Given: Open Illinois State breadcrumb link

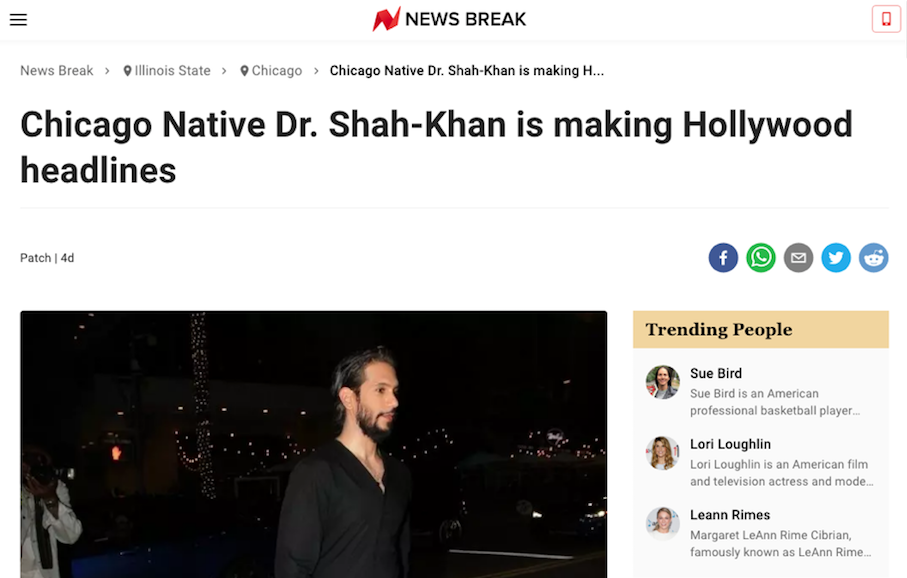Looking at the screenshot, I should [167, 71].
